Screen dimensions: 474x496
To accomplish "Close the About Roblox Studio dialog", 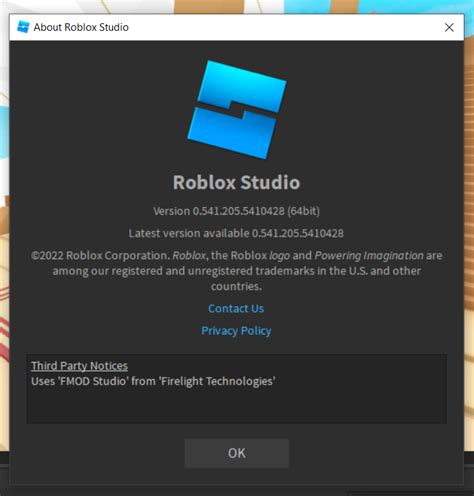I will 449,27.
